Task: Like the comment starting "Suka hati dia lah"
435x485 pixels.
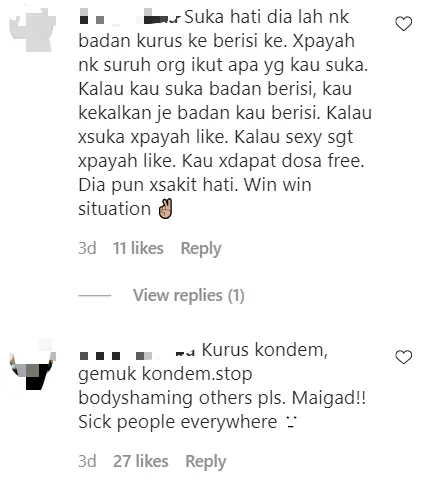Action: pyautogui.click(x=404, y=24)
